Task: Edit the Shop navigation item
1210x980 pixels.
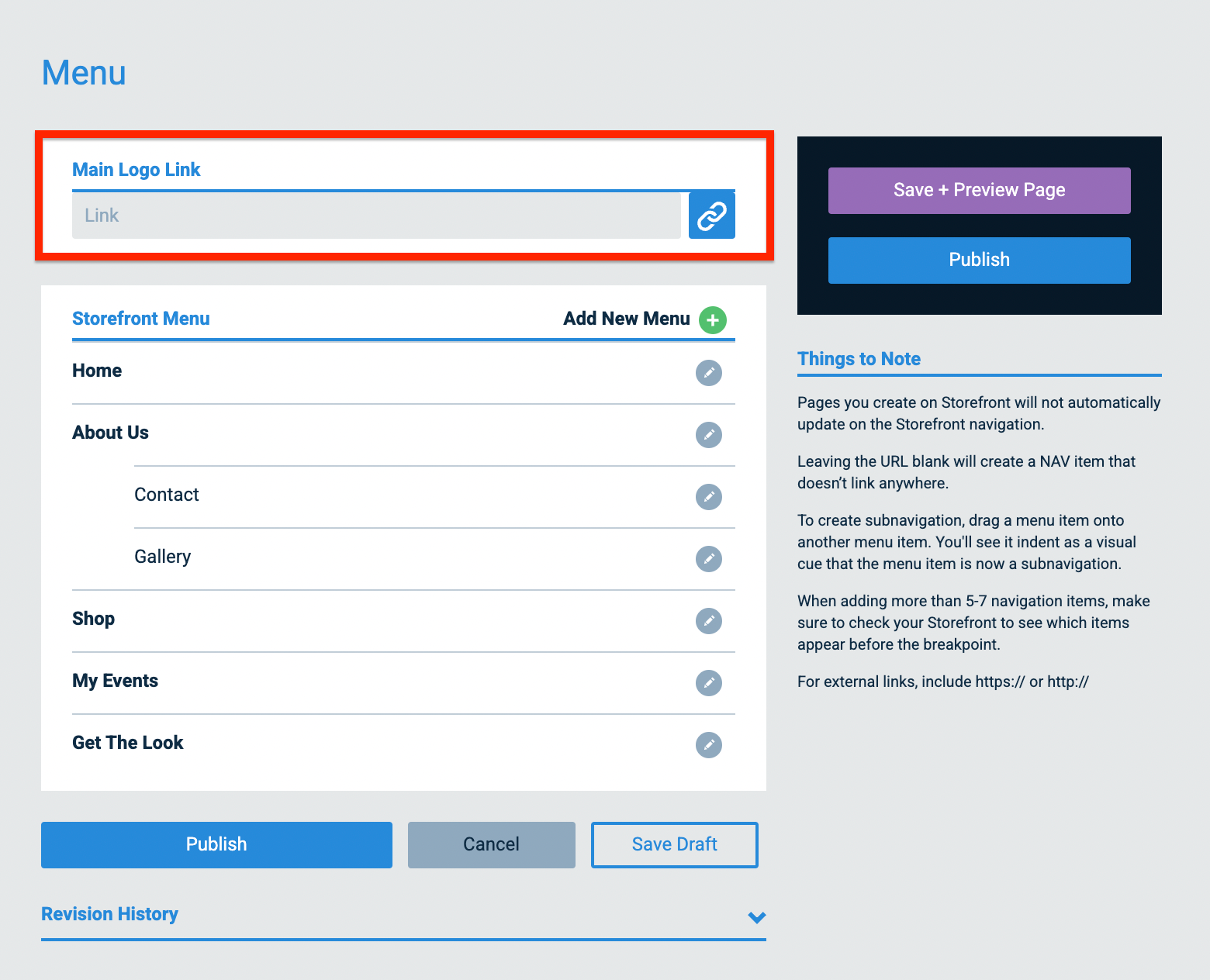Action: tap(708, 621)
